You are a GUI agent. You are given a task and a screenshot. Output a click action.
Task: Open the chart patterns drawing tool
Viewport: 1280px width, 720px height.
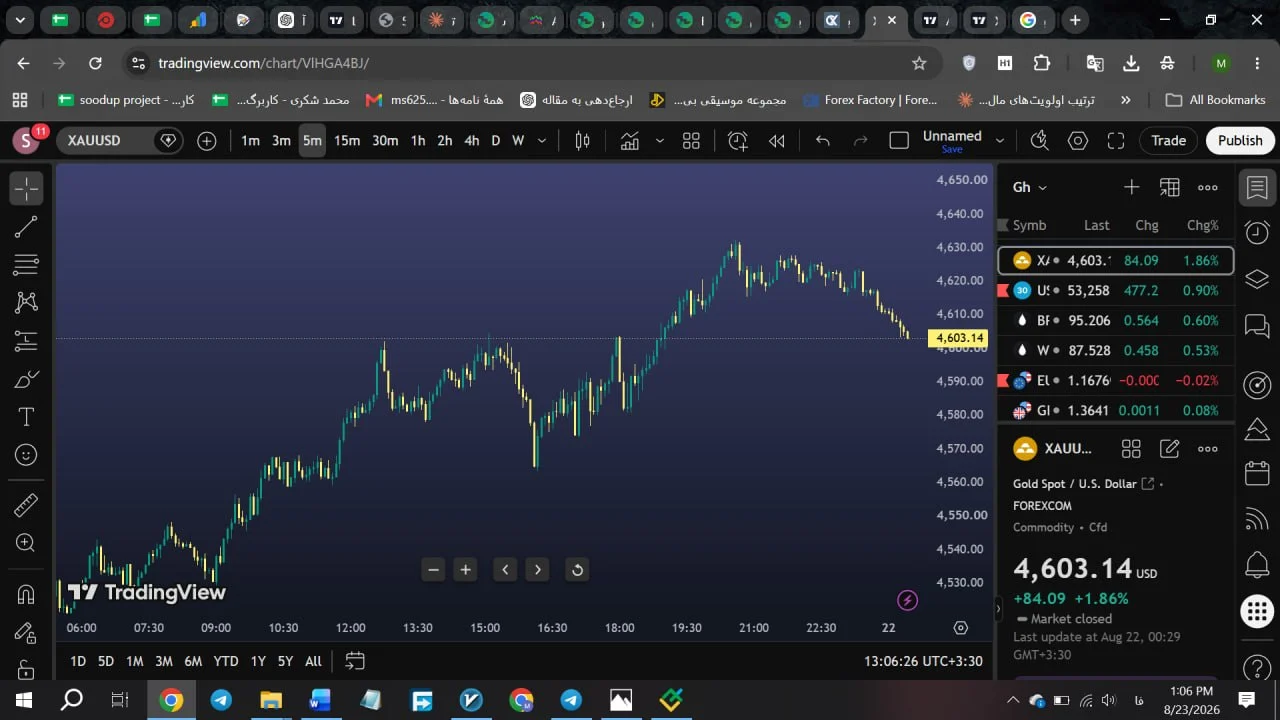(x=26, y=302)
